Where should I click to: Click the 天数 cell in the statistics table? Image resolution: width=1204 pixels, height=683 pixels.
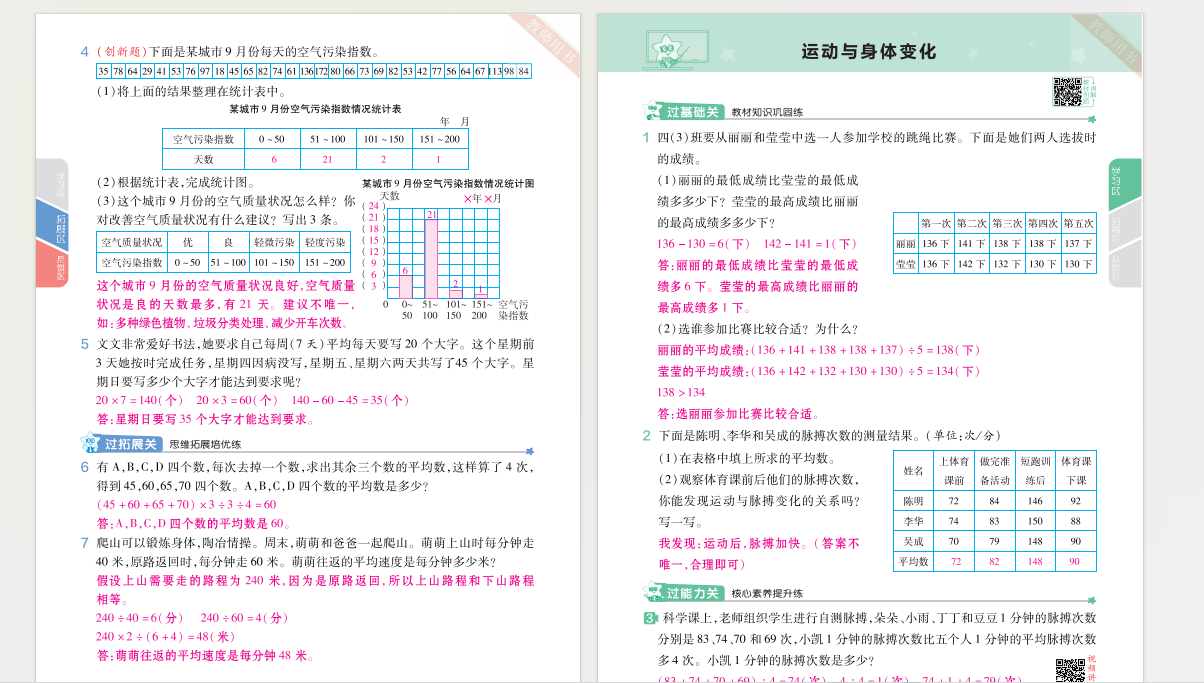point(203,159)
